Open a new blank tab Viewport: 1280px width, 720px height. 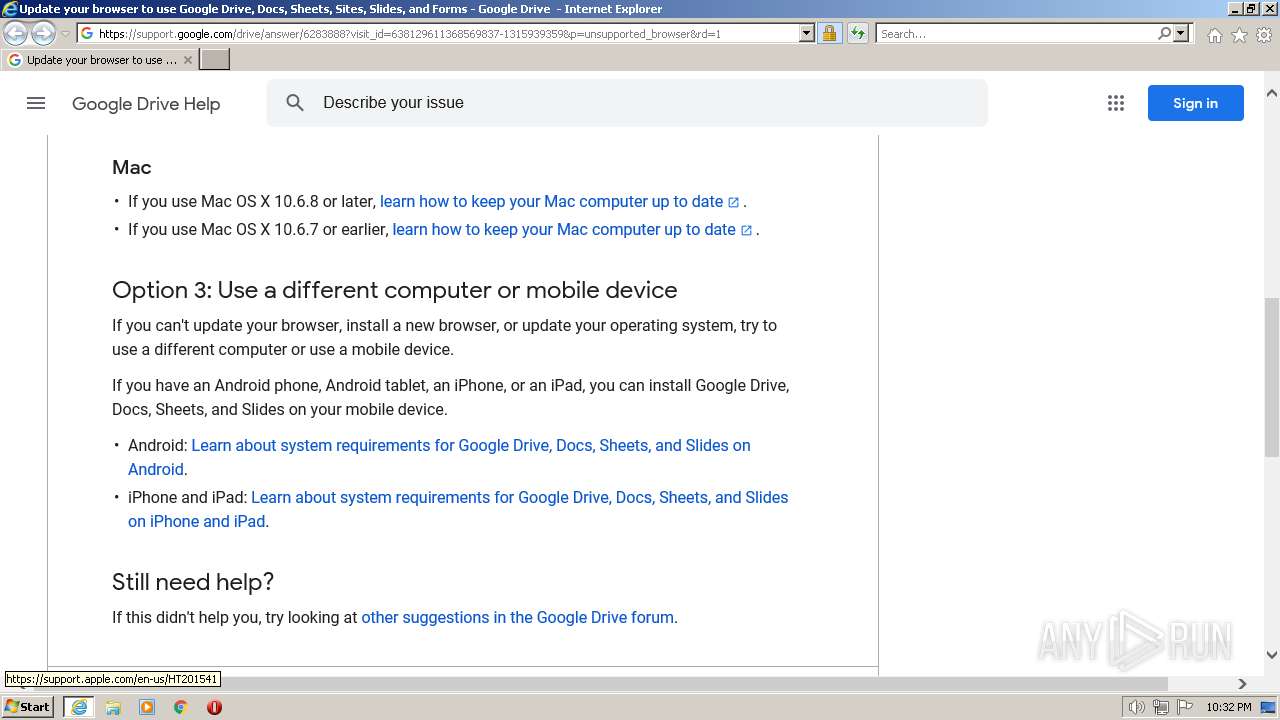pos(215,59)
